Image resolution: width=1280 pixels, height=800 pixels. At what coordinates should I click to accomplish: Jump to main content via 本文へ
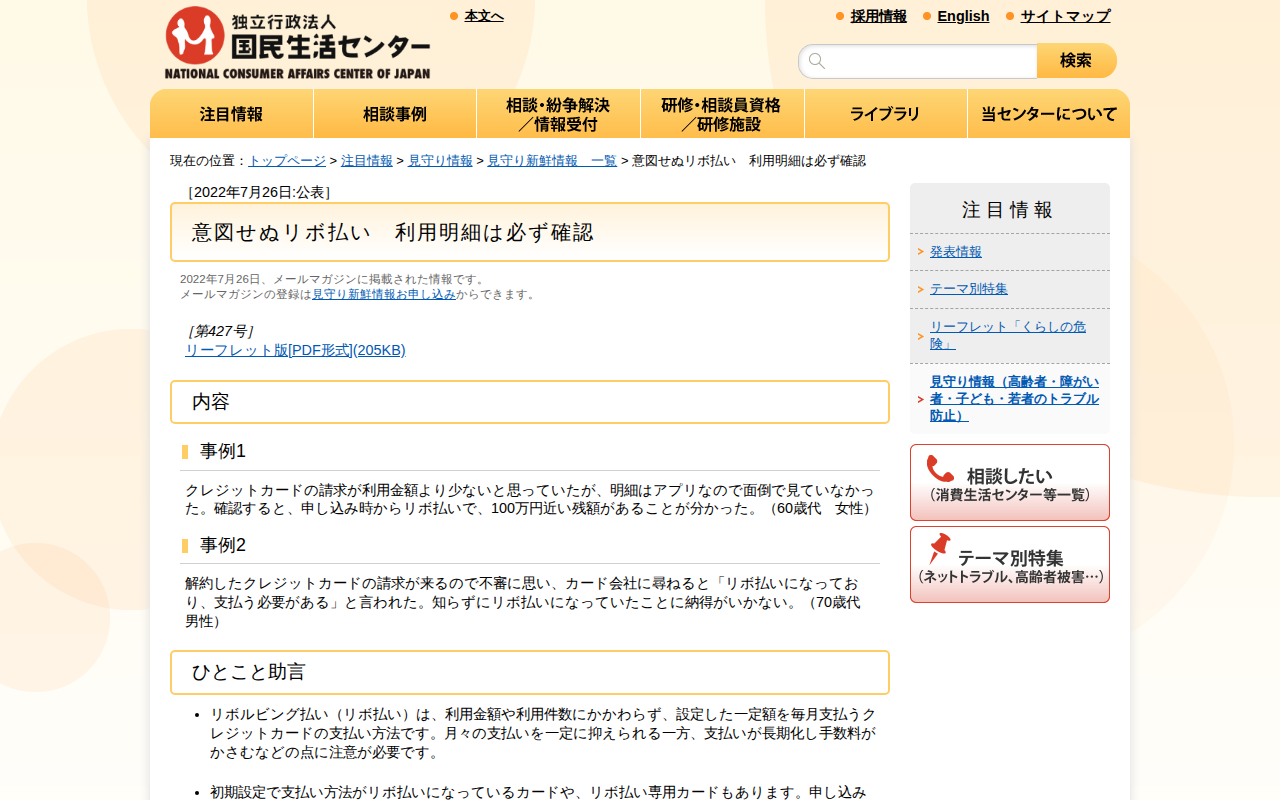coord(483,15)
